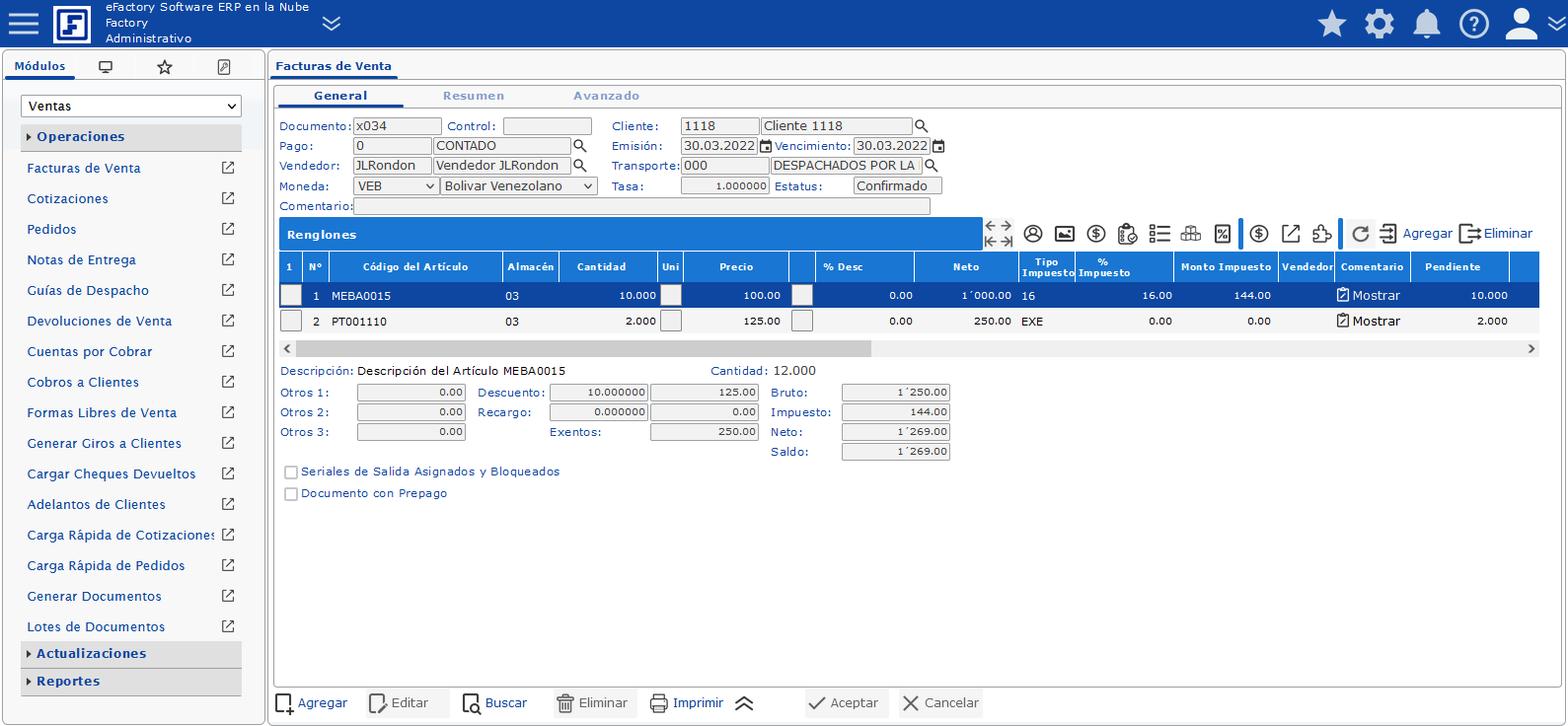Click the stacked boxes inventory icon
1568x726 pixels.
1191,234
